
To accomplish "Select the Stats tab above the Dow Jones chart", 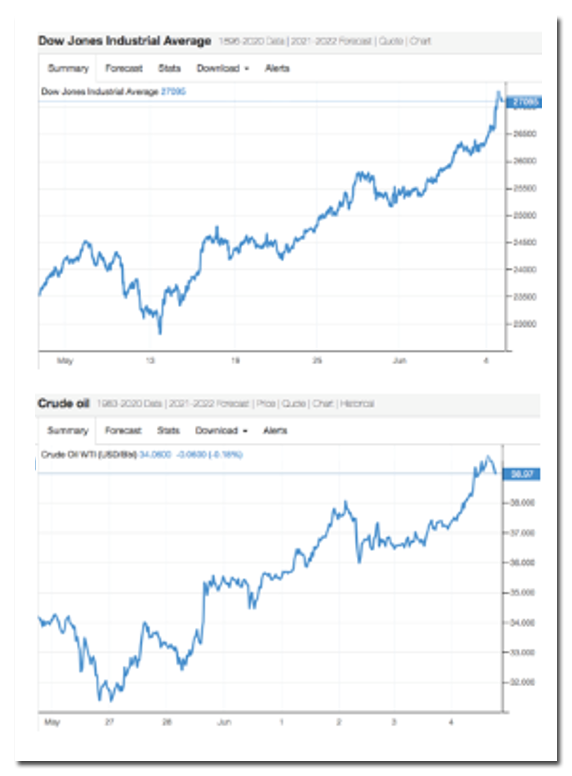I will [169, 68].
